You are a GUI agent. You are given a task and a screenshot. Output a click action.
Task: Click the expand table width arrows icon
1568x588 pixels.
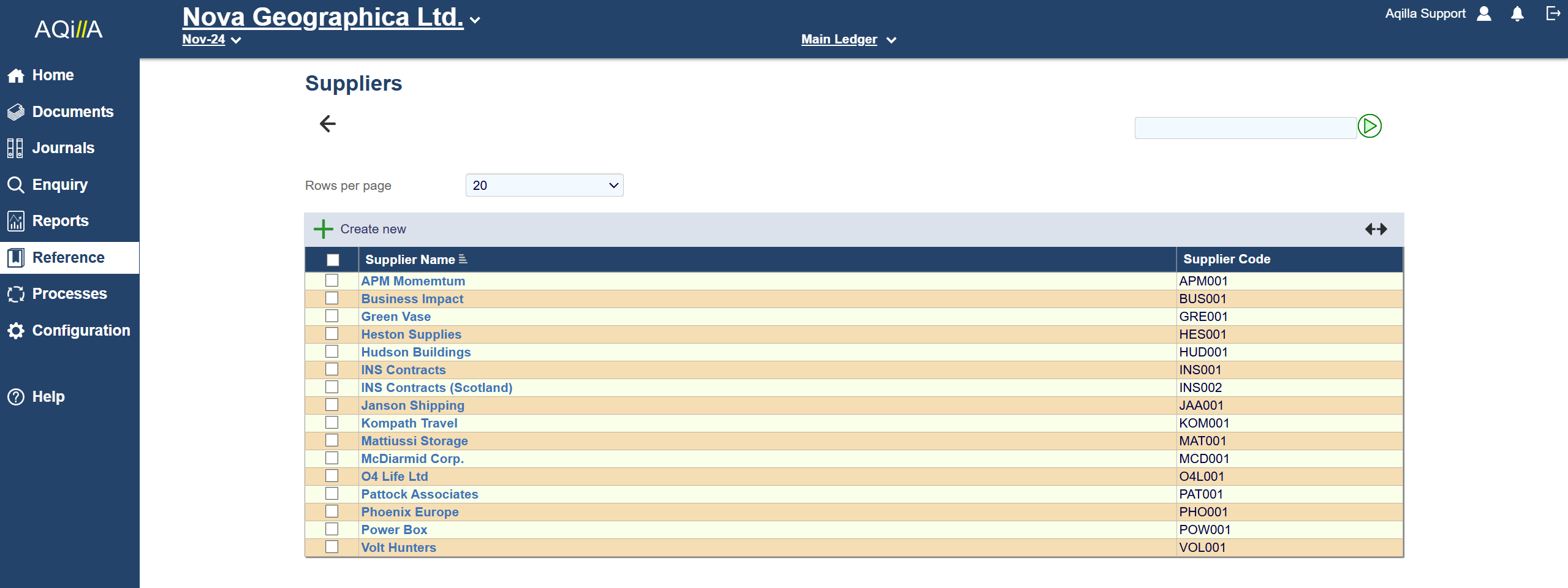(1376, 229)
